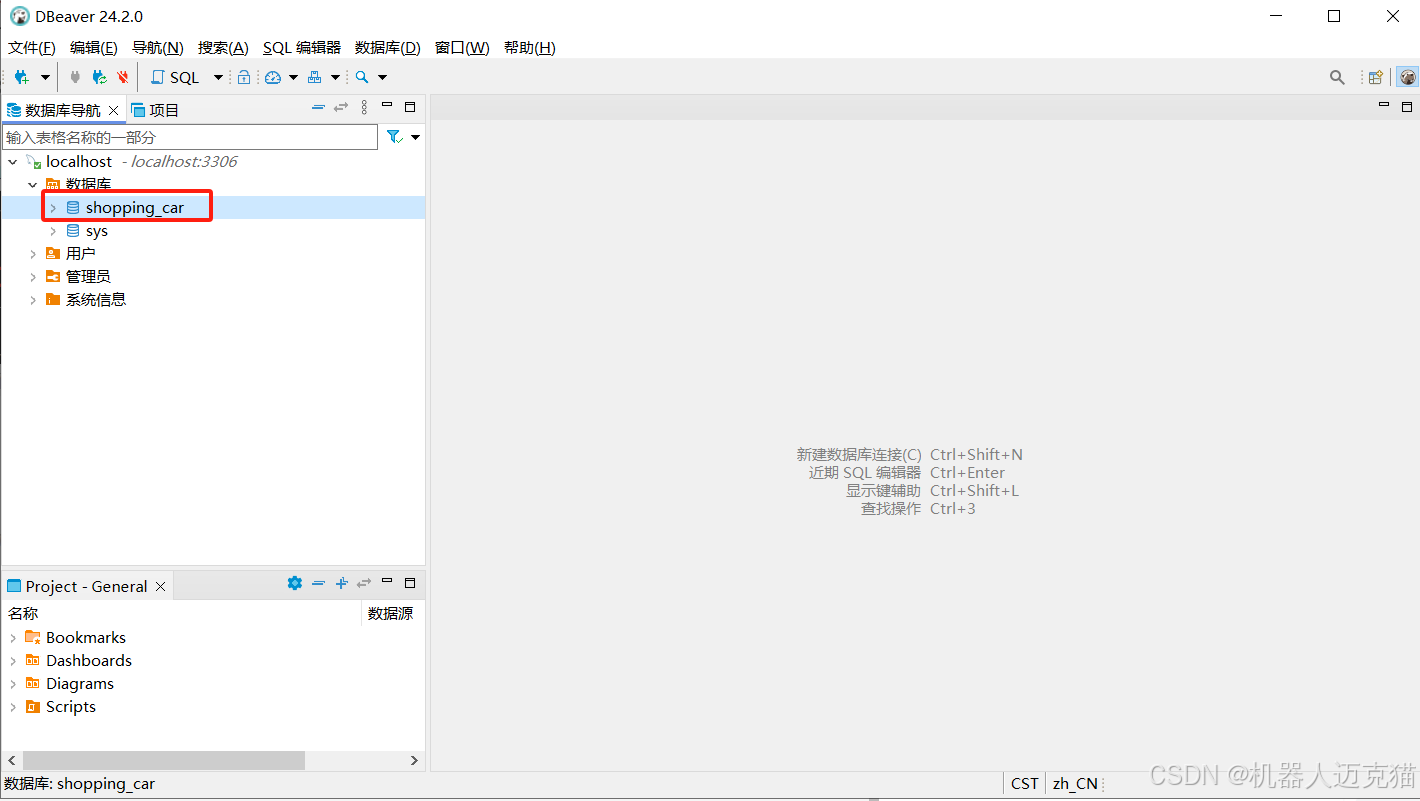Maximize the Project - General panel
Screen dimensions: 1420x801
[410, 582]
